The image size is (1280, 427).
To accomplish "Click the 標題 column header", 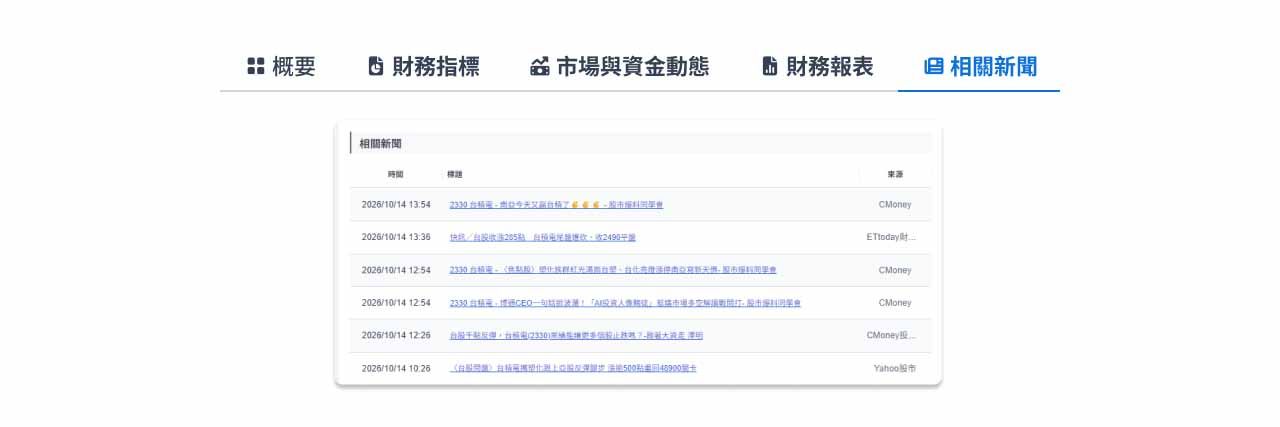I will (x=455, y=174).
